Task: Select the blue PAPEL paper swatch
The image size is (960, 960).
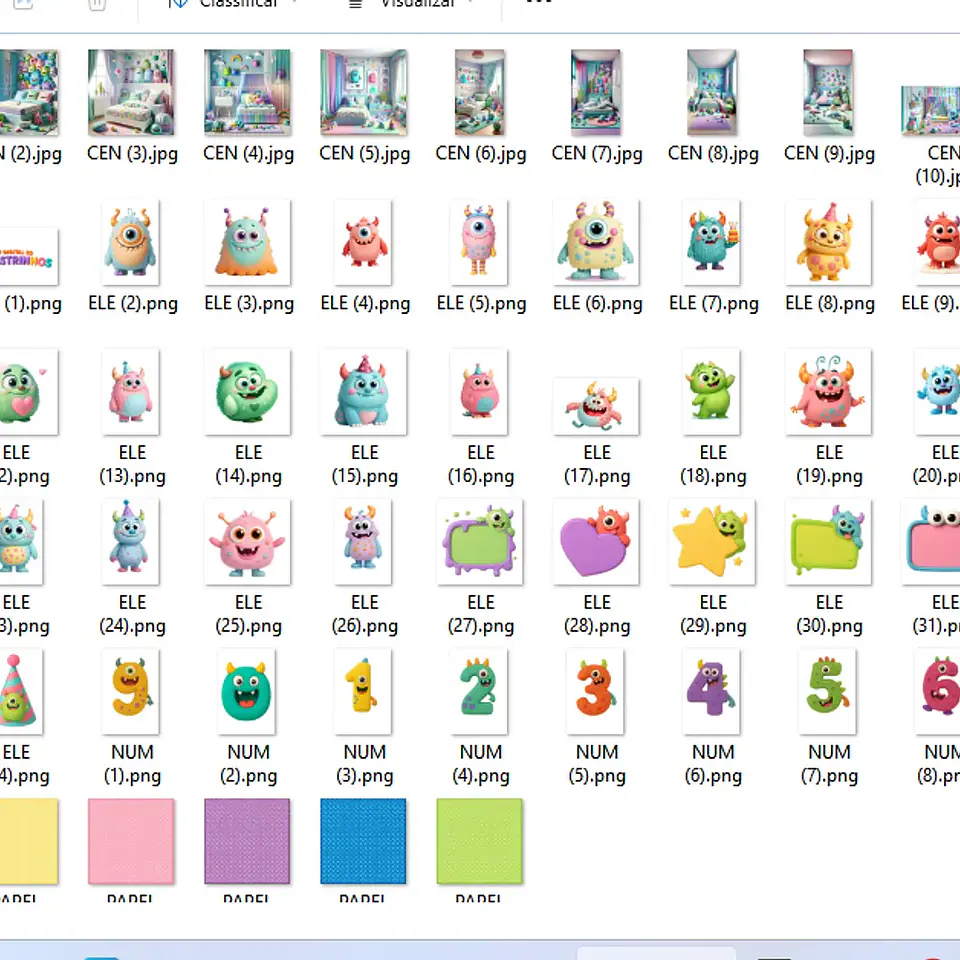Action: [363, 841]
